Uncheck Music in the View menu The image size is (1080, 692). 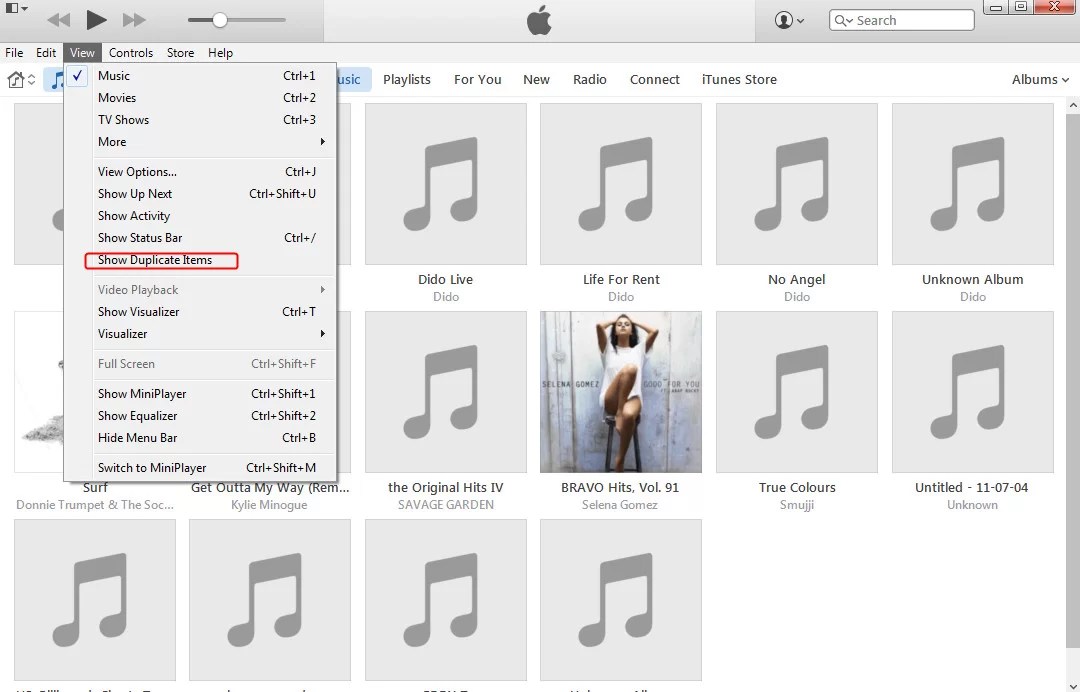pos(113,75)
